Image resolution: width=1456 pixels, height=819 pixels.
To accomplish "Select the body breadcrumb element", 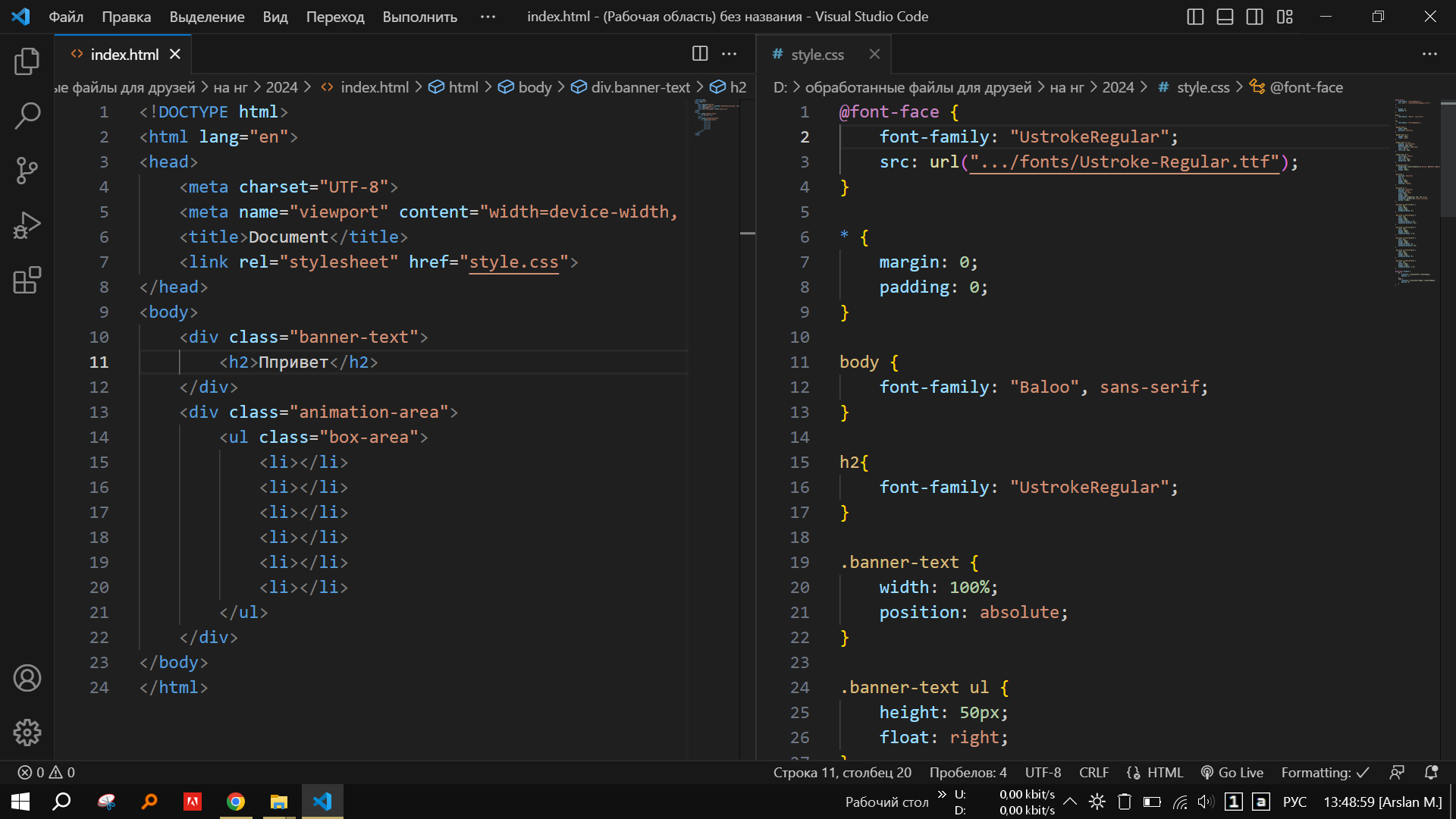I will [525, 87].
